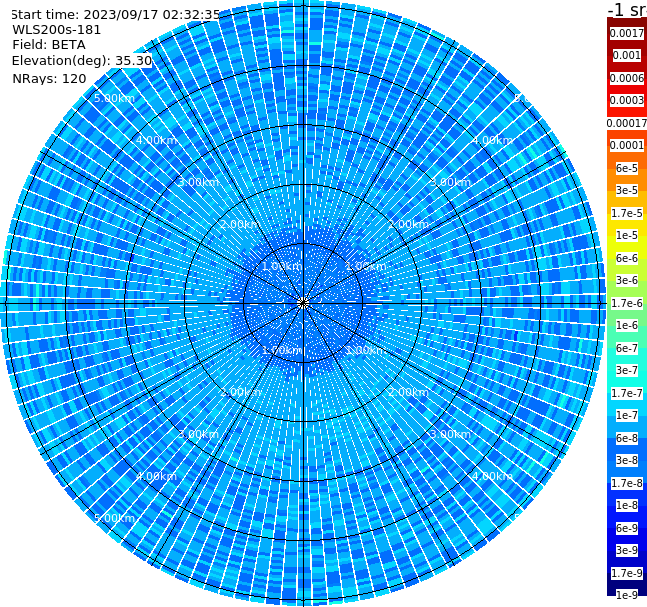The height and width of the screenshot is (607, 647).
Task: Select the 4.00km label in upper-right quadrant
Action: click(x=492, y=140)
